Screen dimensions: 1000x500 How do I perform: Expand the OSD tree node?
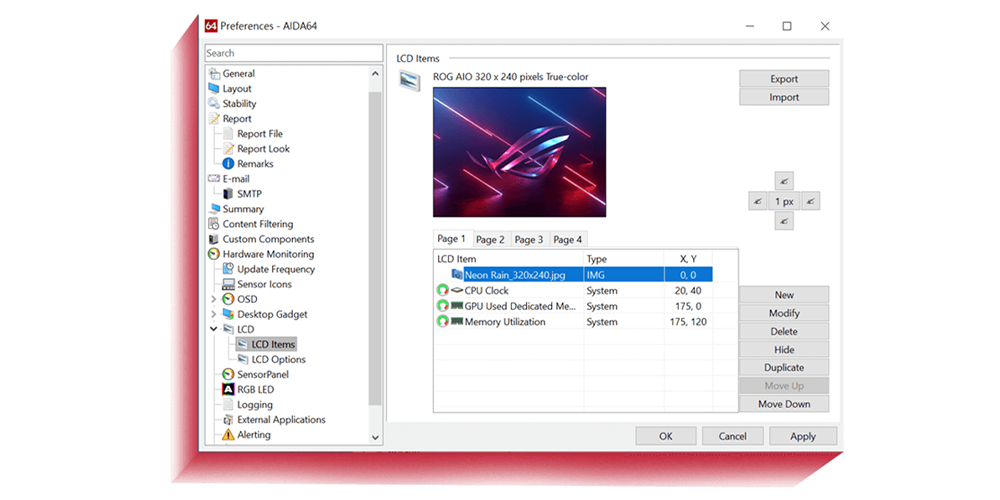(213, 299)
